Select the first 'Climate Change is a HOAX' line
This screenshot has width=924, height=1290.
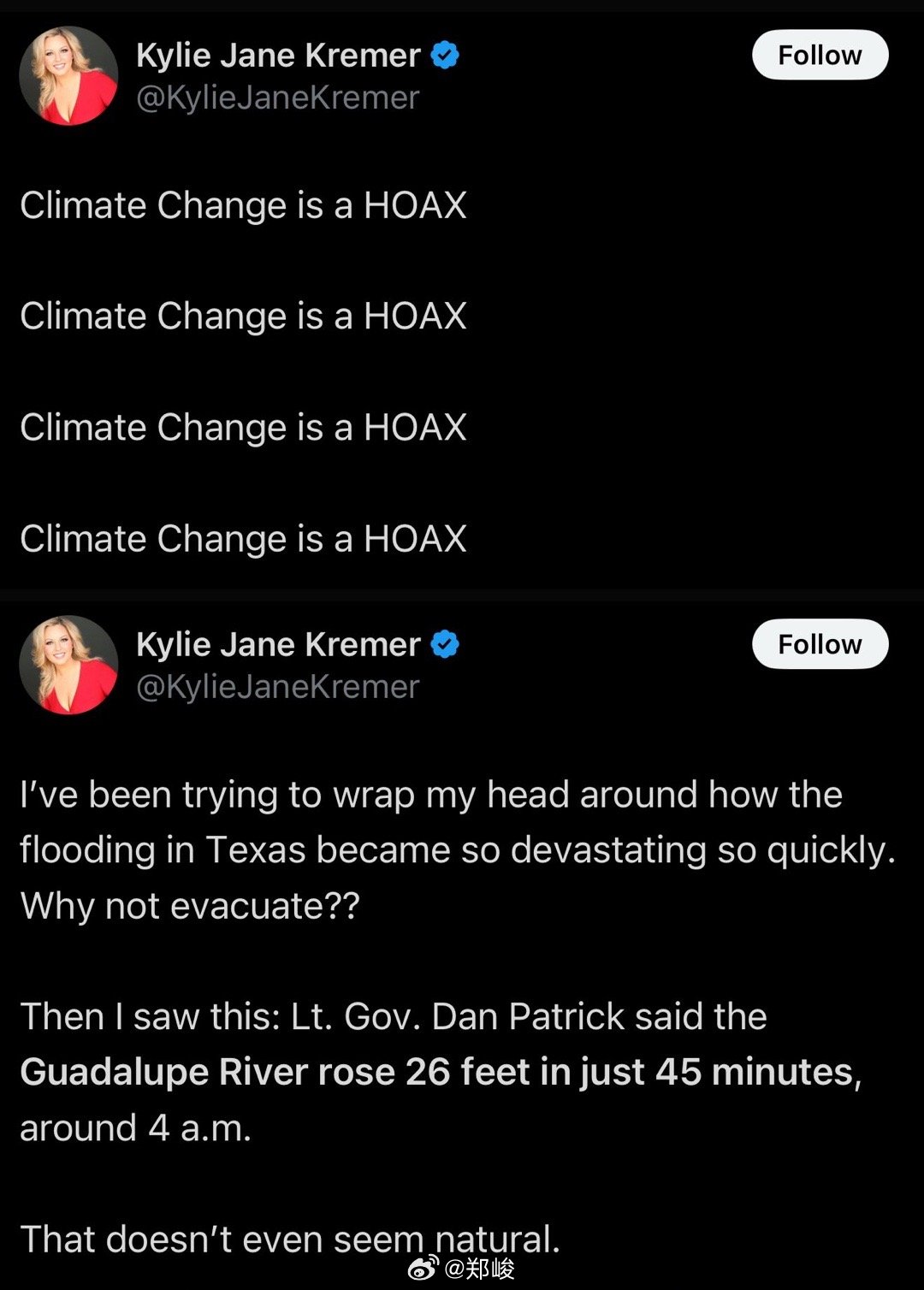(x=244, y=205)
